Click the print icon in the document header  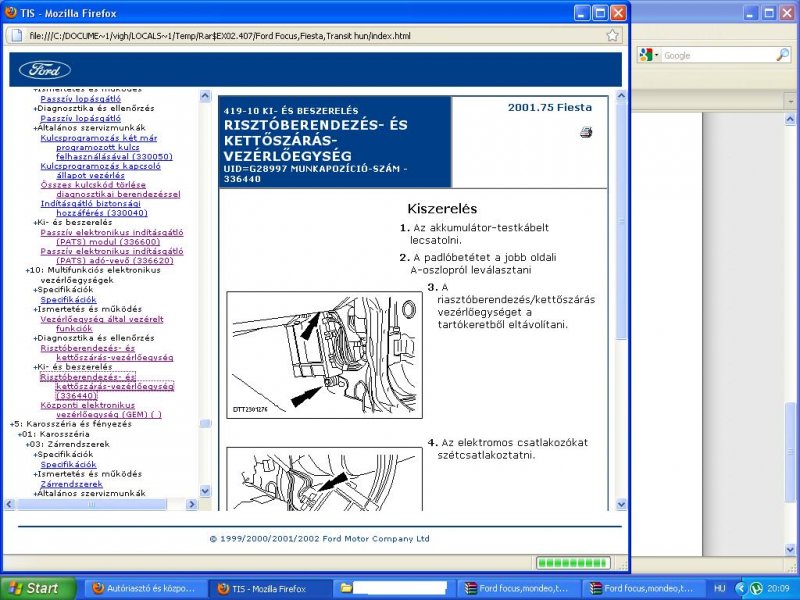point(586,133)
